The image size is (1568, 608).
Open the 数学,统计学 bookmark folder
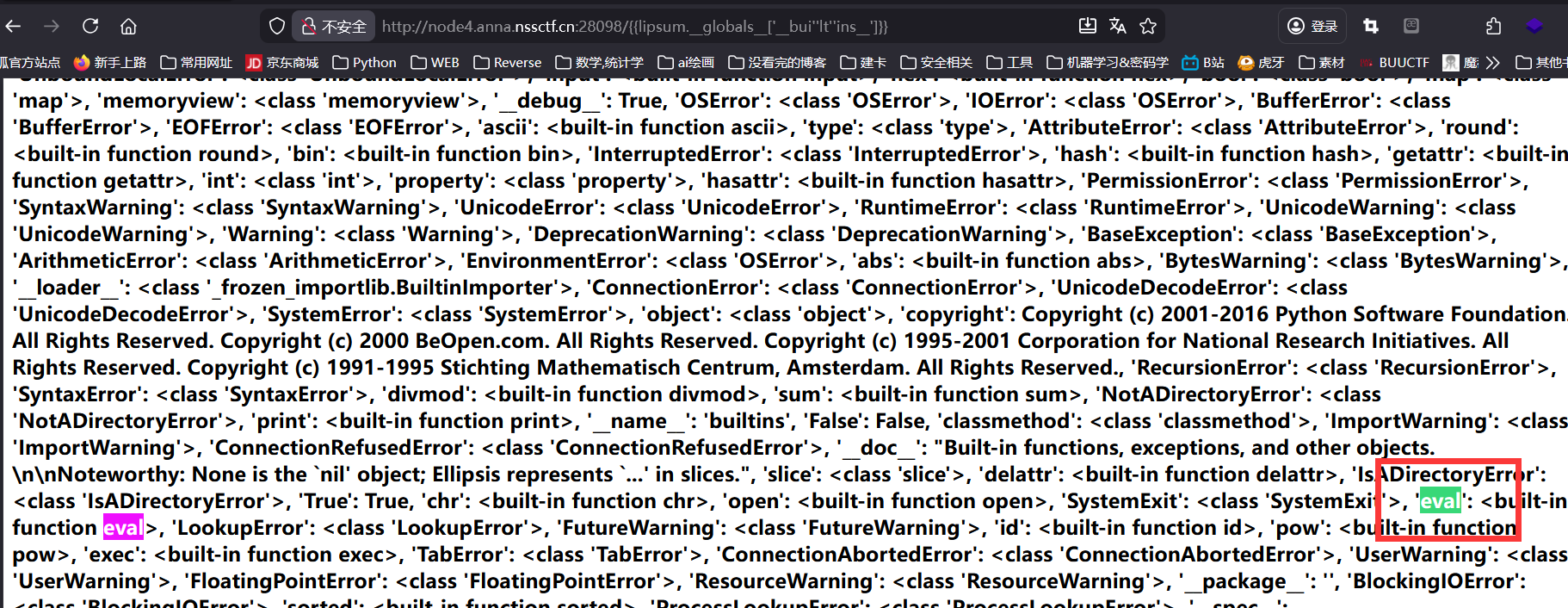tap(599, 63)
